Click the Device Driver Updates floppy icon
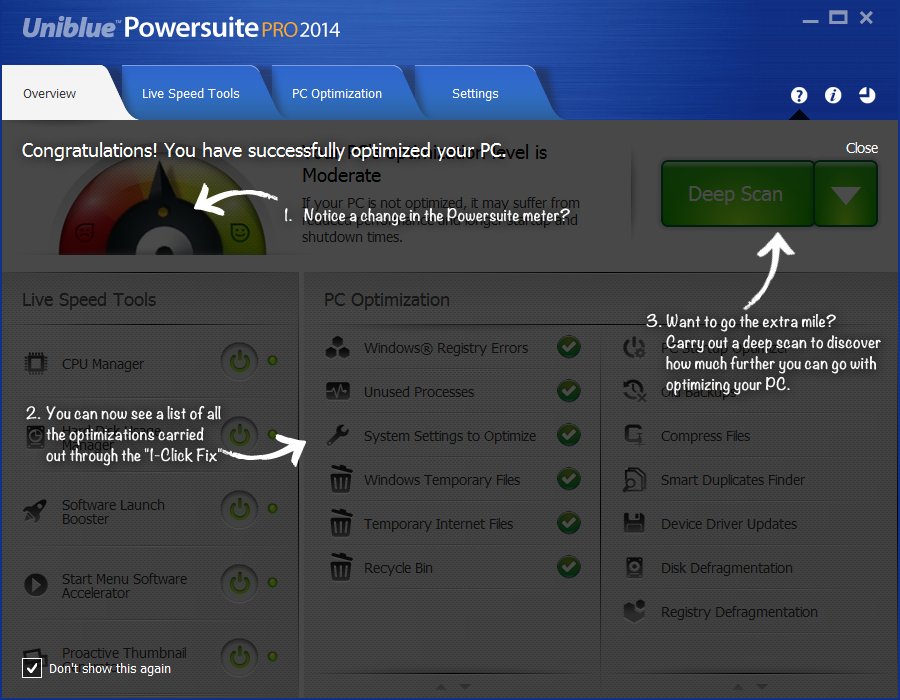900x700 pixels. [x=634, y=523]
